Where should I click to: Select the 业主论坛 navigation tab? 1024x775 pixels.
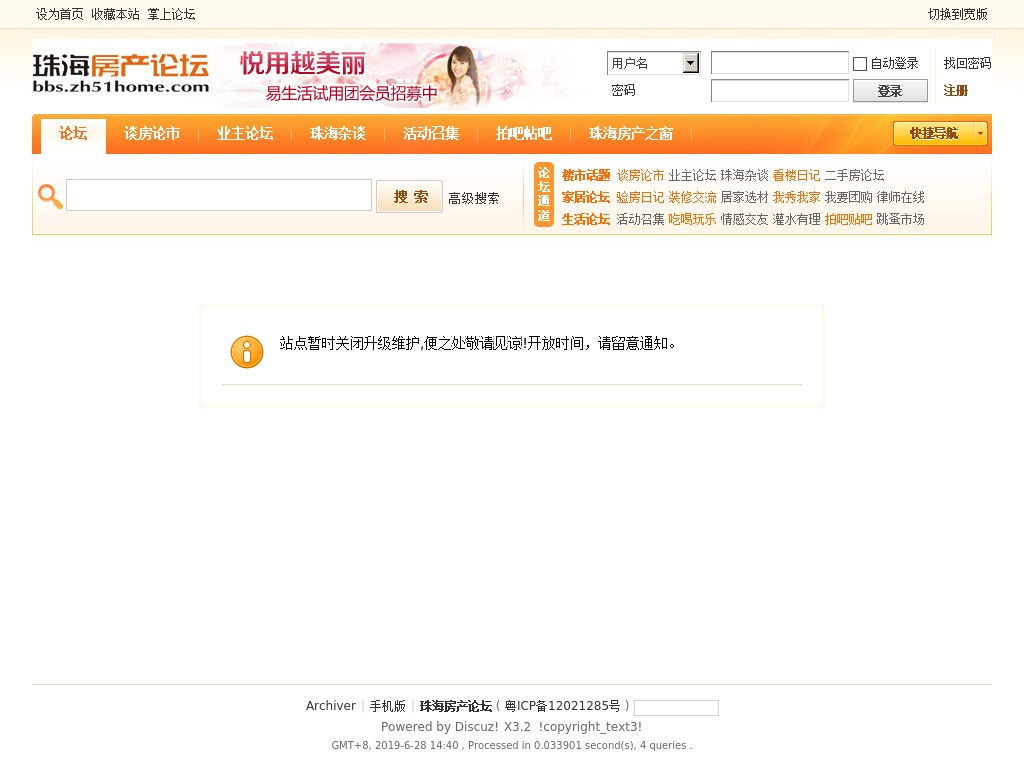pos(245,134)
